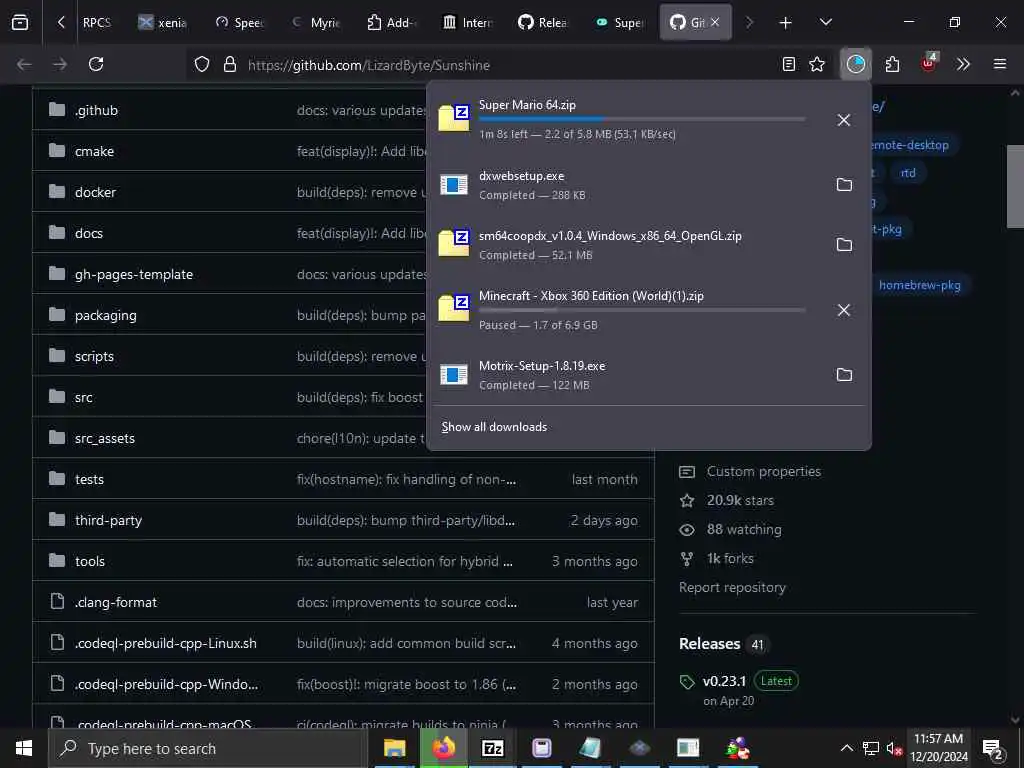The height and width of the screenshot is (768, 1024).
Task: Open File Explorer from the taskbar
Action: point(394,748)
